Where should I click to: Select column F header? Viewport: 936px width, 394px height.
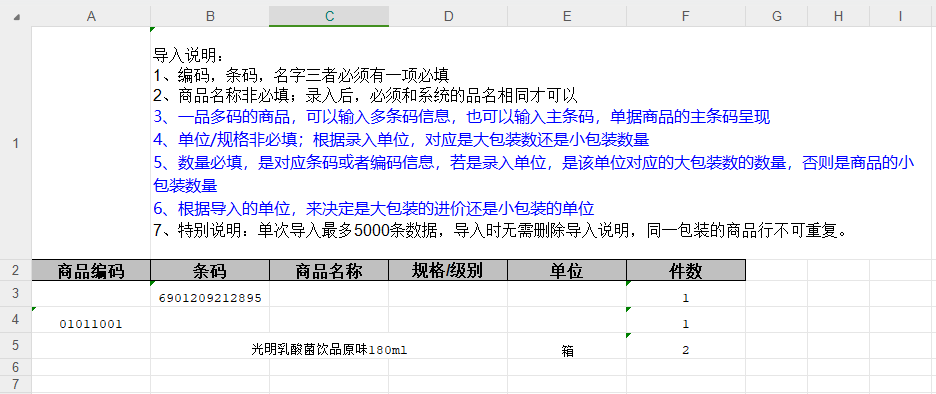coord(686,16)
